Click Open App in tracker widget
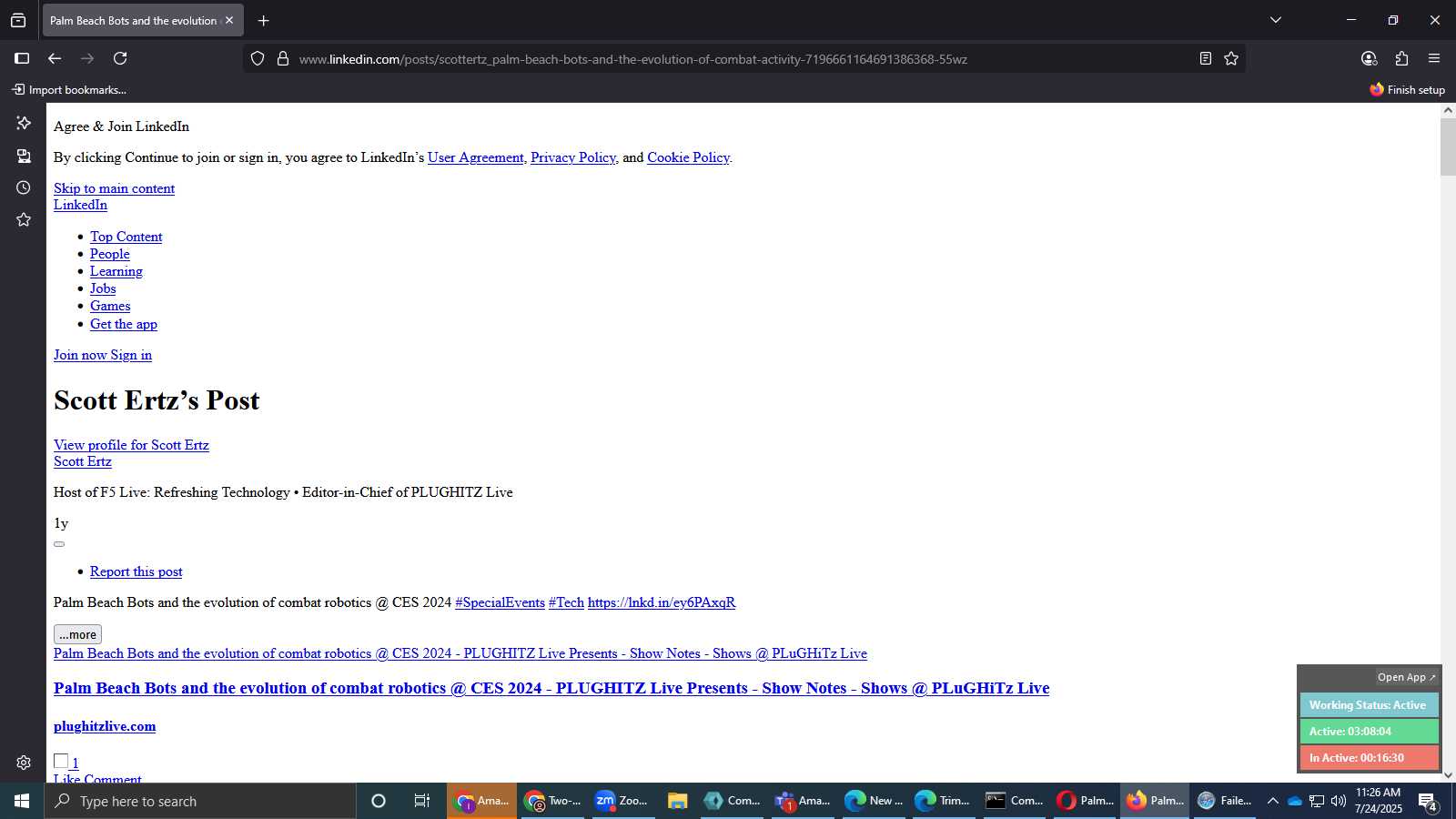1456x819 pixels. [1406, 677]
